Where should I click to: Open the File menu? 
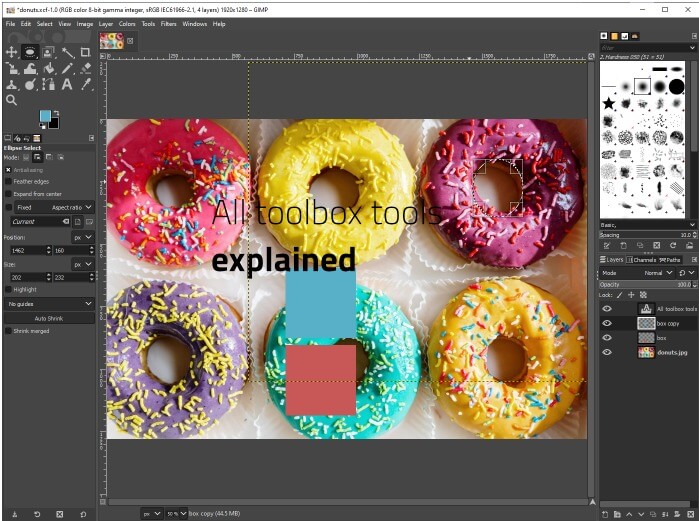tap(10, 24)
